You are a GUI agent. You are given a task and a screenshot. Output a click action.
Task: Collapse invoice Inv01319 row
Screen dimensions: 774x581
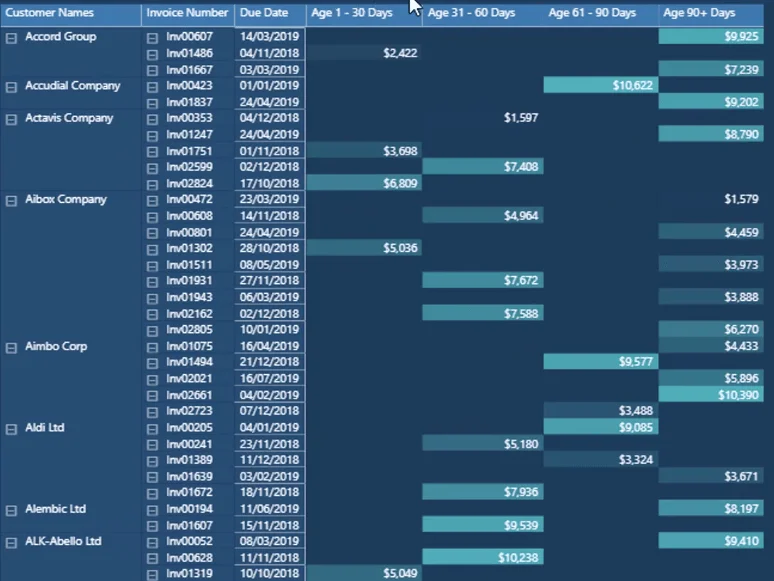point(153,575)
